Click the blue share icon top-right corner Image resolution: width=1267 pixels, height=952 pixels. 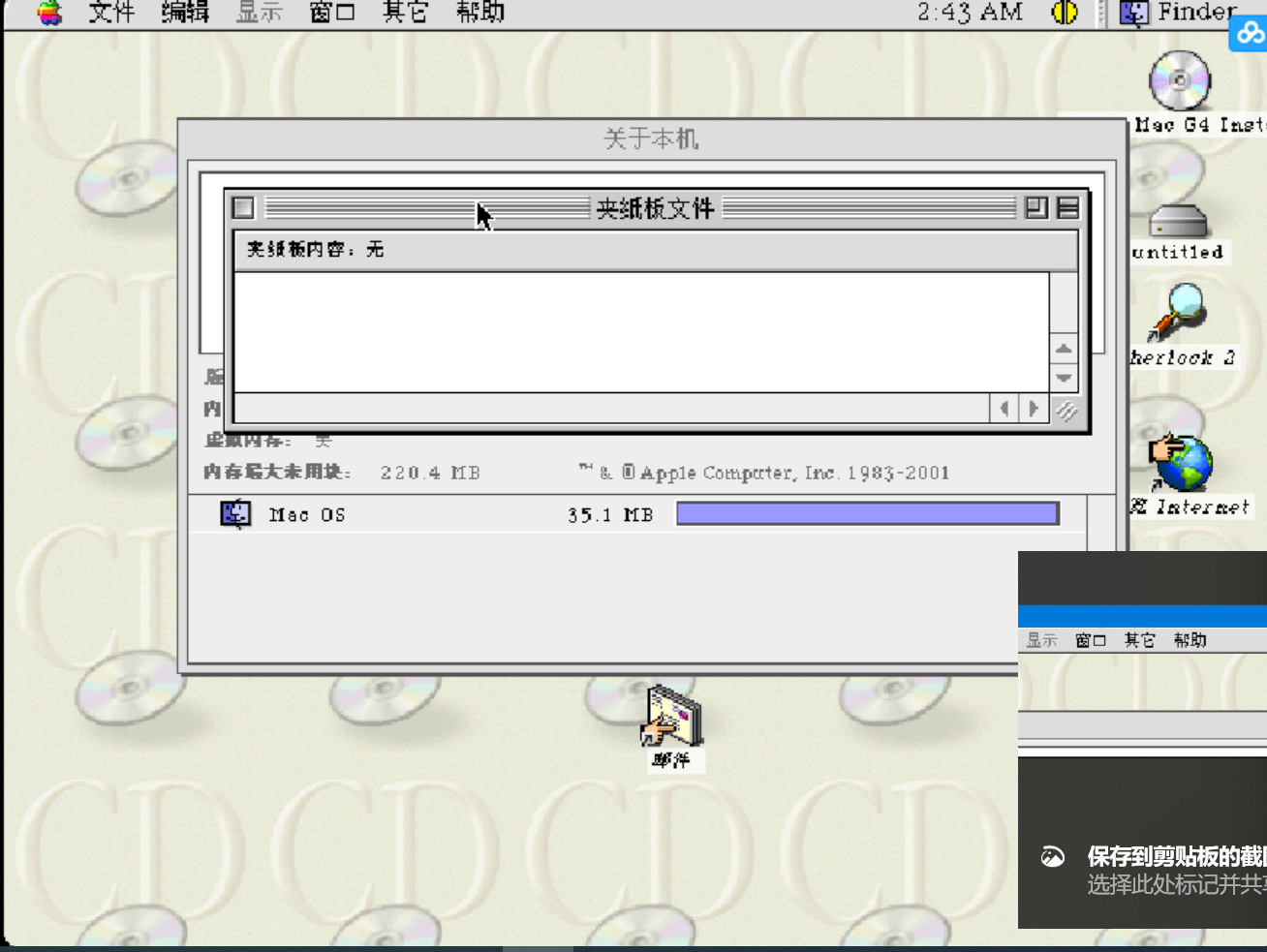[1248, 33]
